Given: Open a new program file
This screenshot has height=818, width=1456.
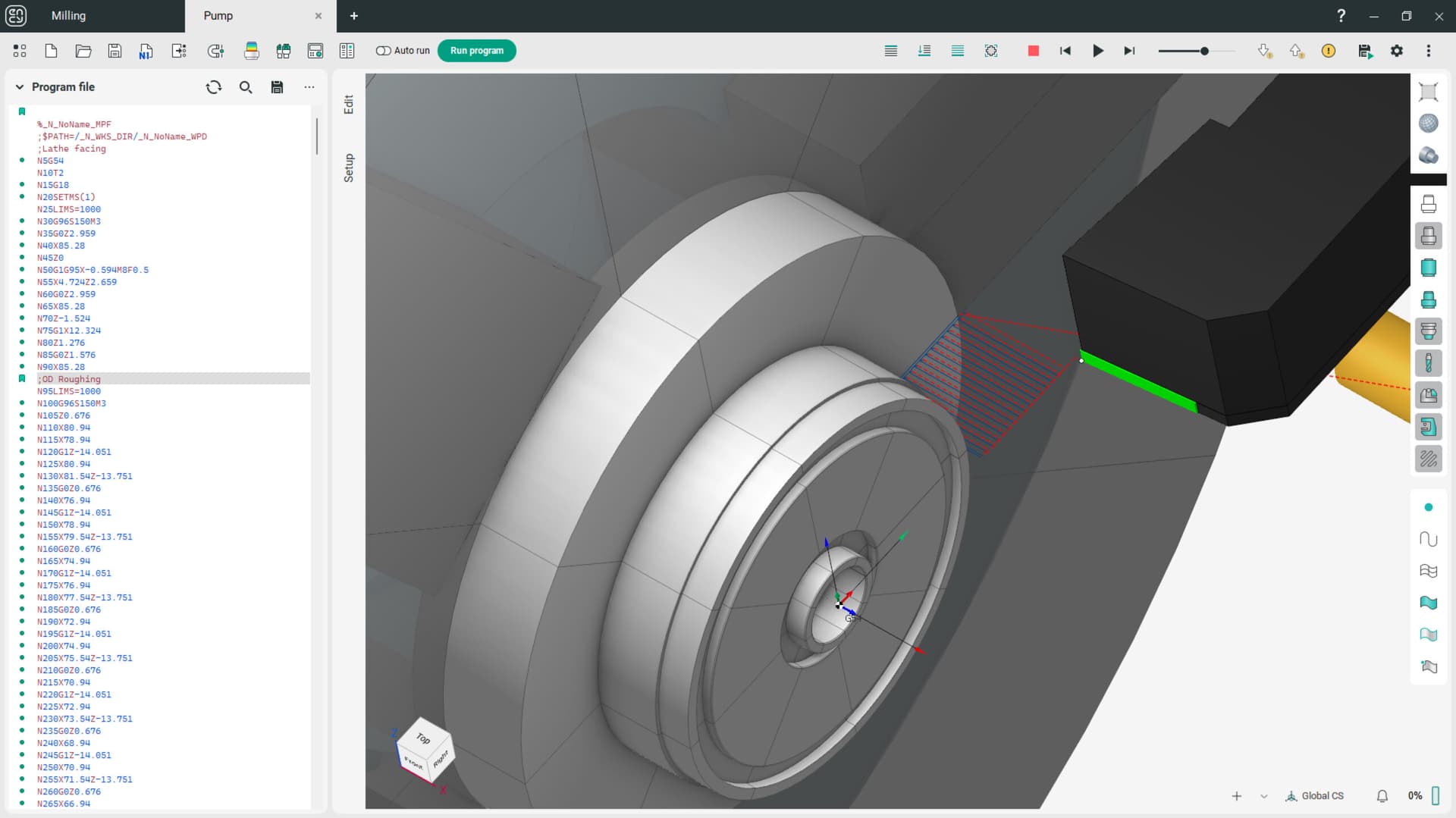Looking at the screenshot, I should pyautogui.click(x=51, y=50).
